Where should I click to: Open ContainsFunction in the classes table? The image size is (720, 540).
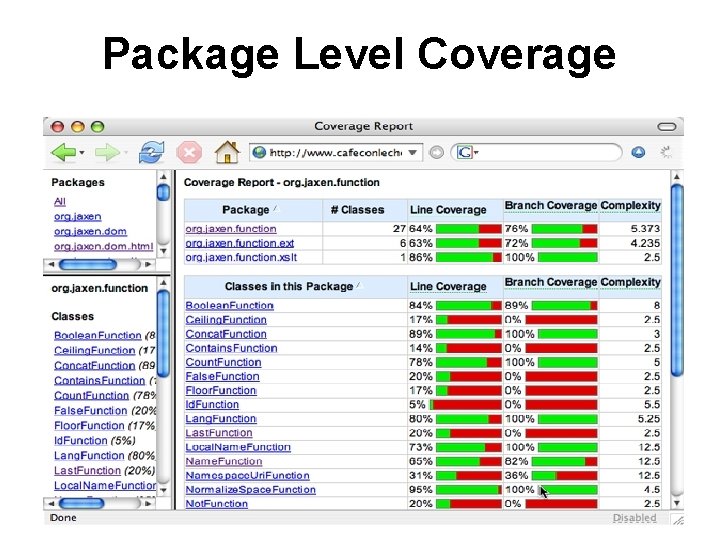tap(231, 349)
